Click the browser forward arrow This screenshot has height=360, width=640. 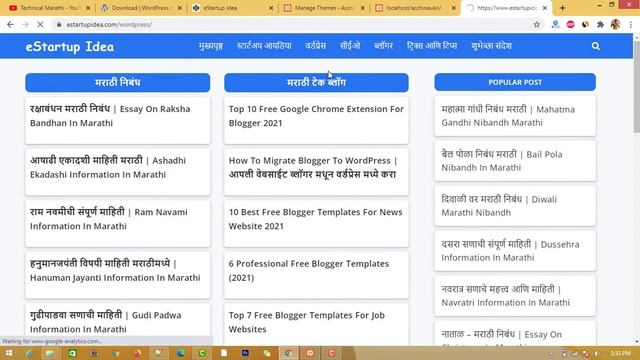click(x=25, y=24)
